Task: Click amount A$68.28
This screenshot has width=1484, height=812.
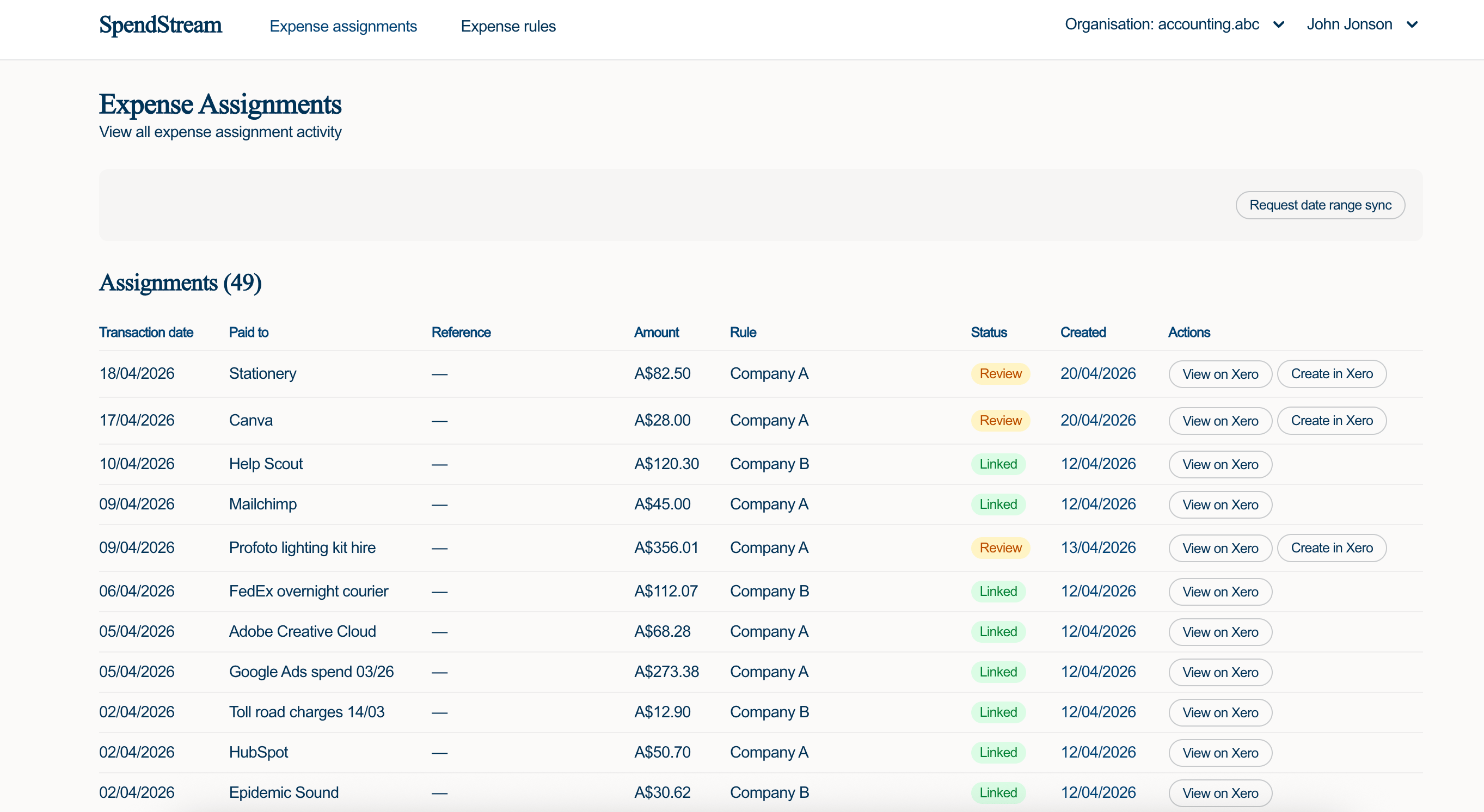Action: (x=662, y=632)
